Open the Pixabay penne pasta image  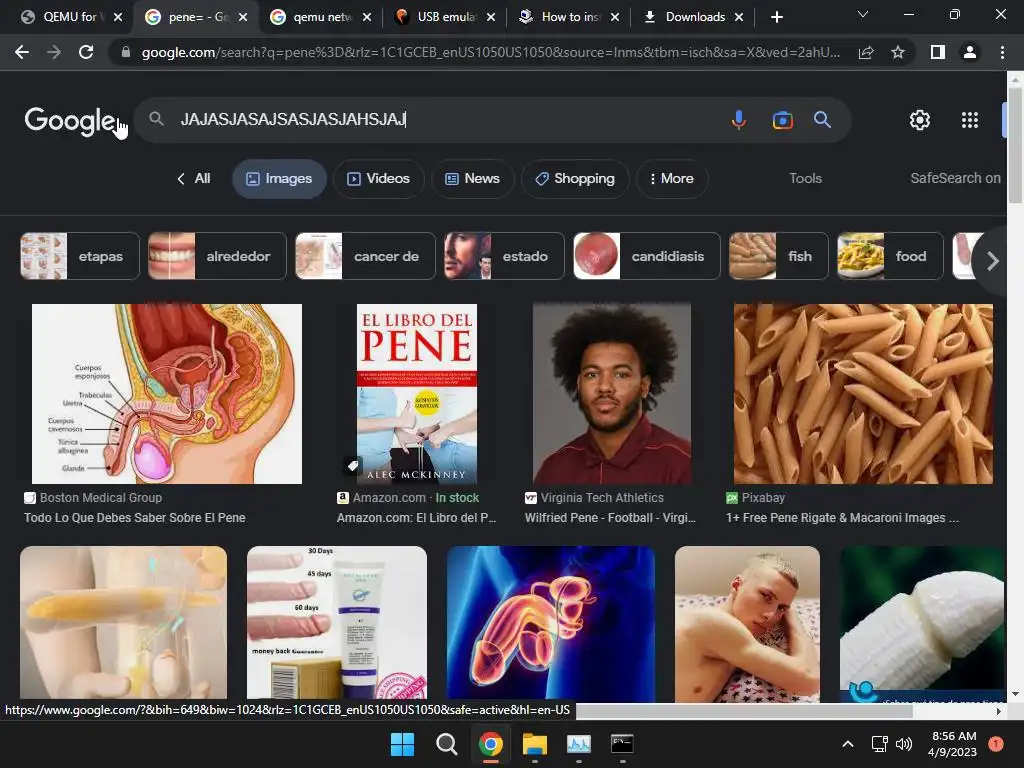[863, 394]
